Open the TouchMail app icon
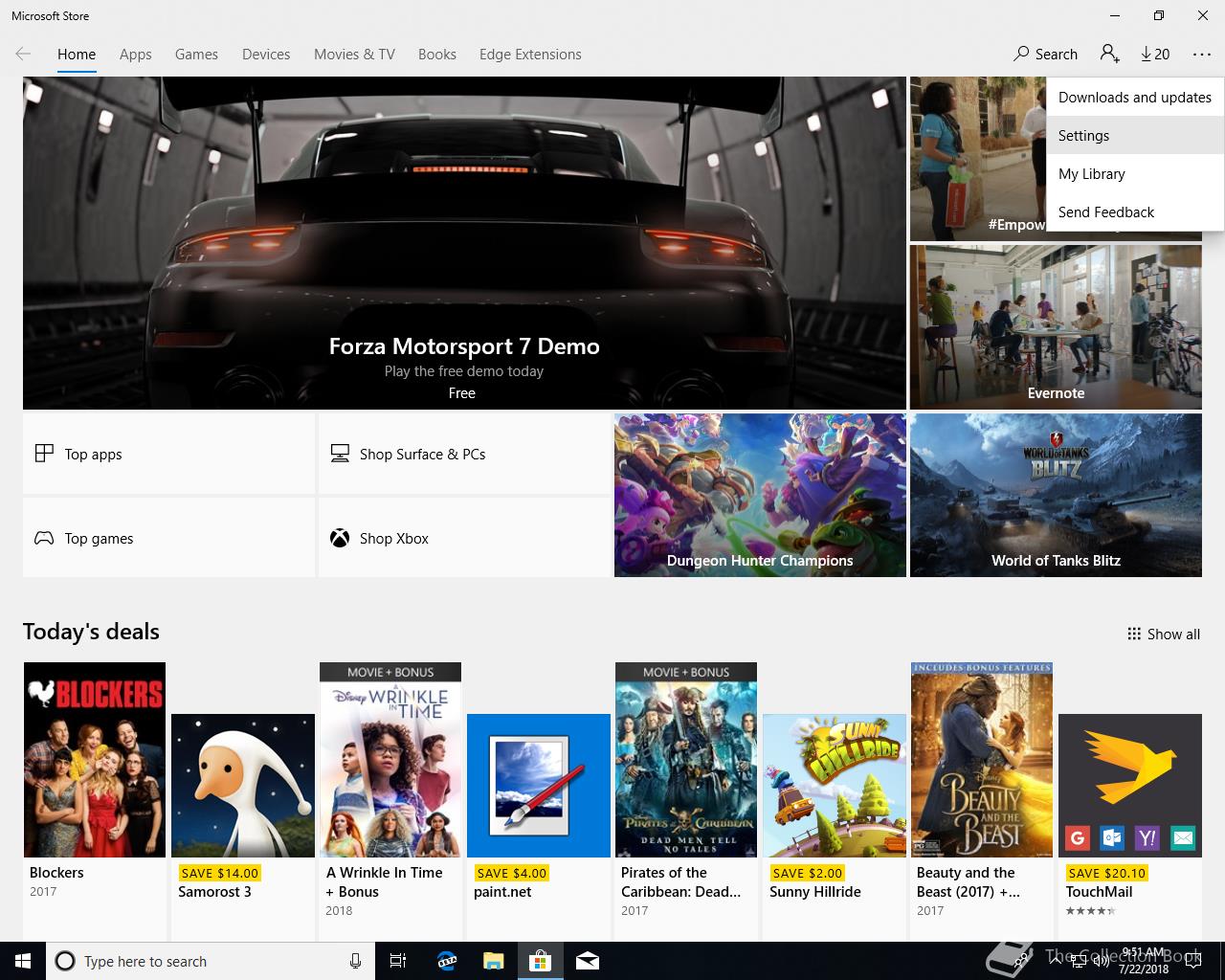 pos(1130,786)
